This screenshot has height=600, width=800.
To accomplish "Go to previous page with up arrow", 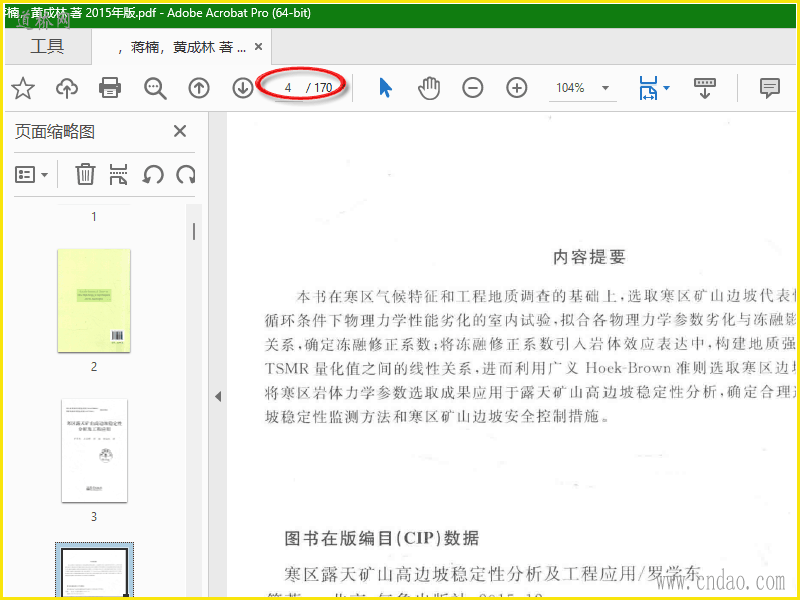I will click(199, 88).
